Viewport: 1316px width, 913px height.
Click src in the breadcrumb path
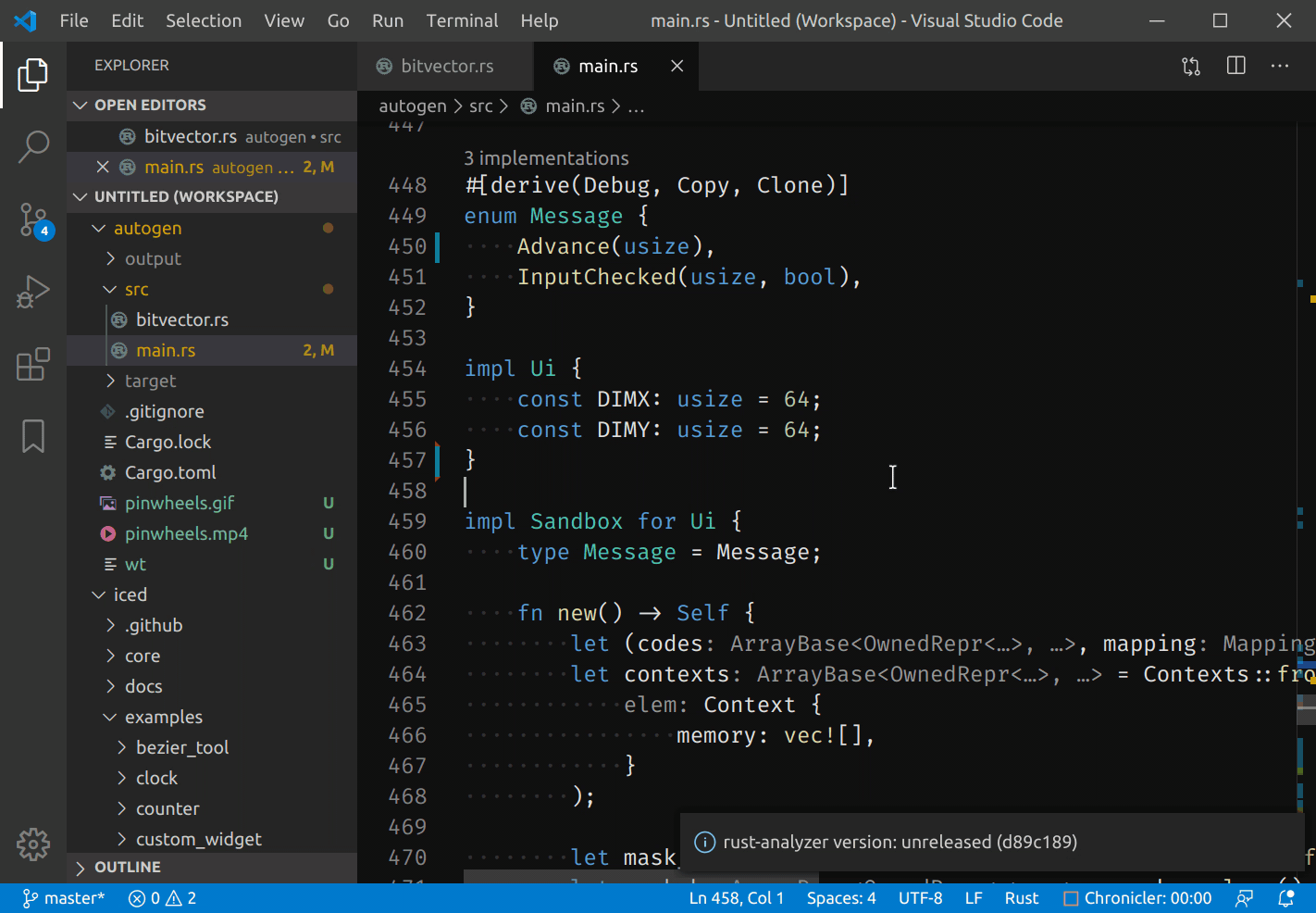(x=481, y=106)
